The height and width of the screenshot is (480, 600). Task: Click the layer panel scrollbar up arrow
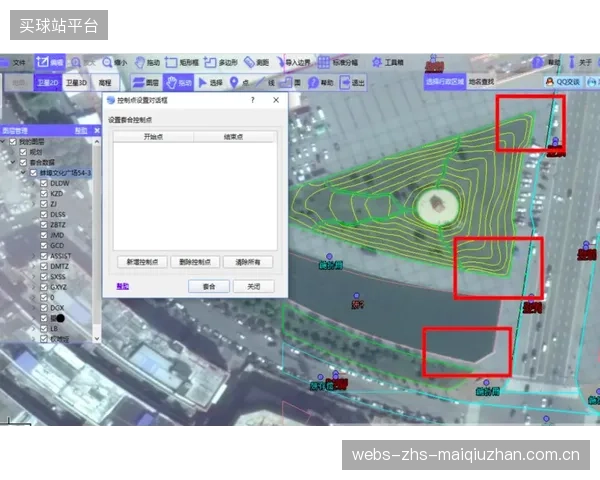[x=97, y=142]
